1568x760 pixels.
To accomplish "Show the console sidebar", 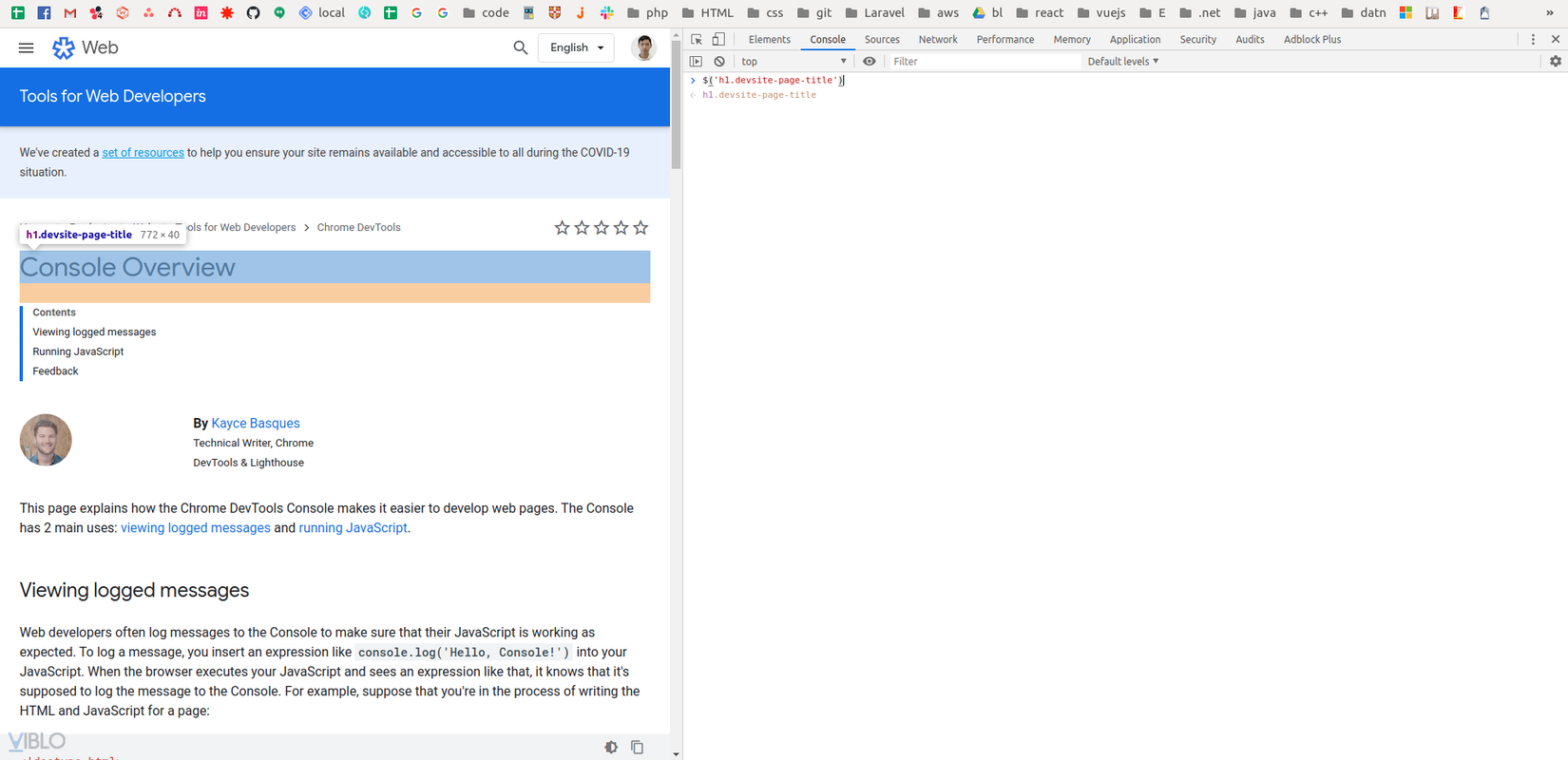I will point(696,62).
